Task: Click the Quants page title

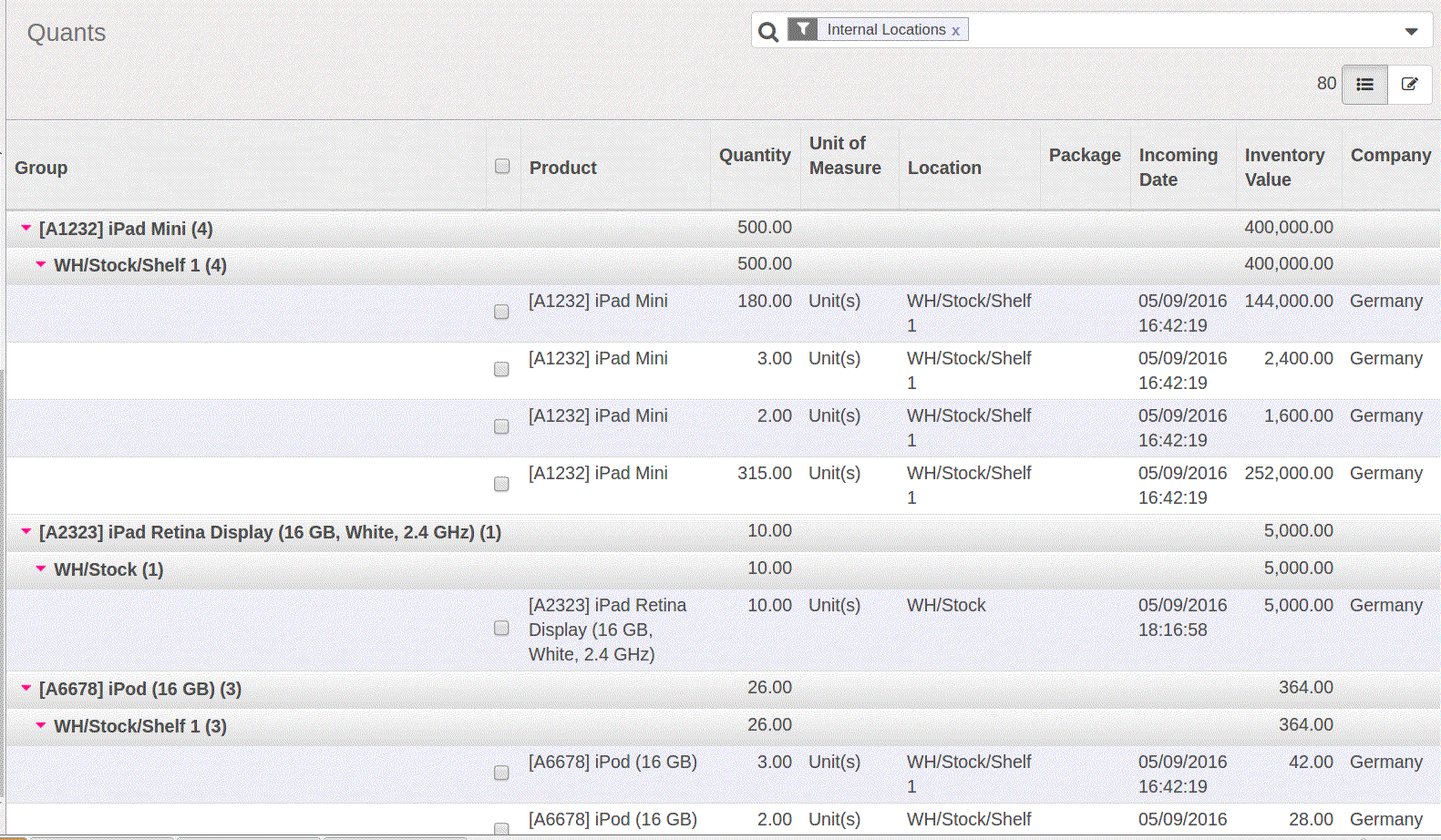Action: tap(67, 33)
